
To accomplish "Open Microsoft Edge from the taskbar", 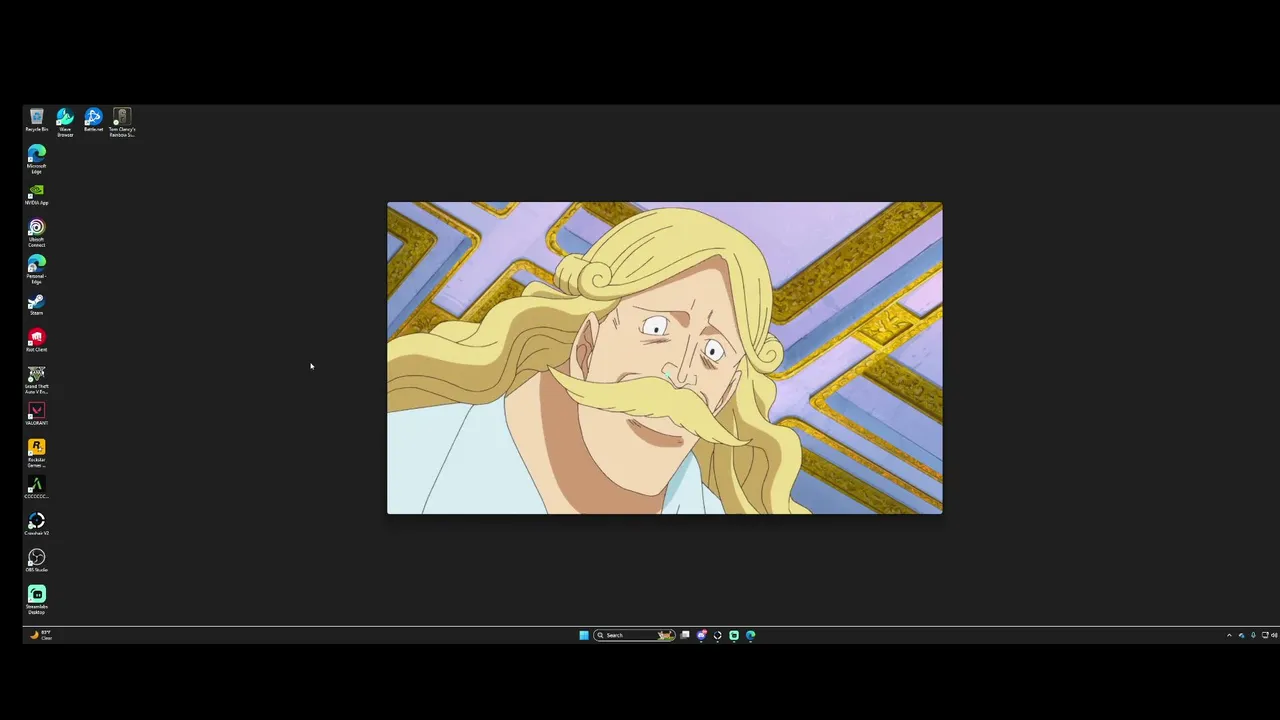I will (x=750, y=635).
